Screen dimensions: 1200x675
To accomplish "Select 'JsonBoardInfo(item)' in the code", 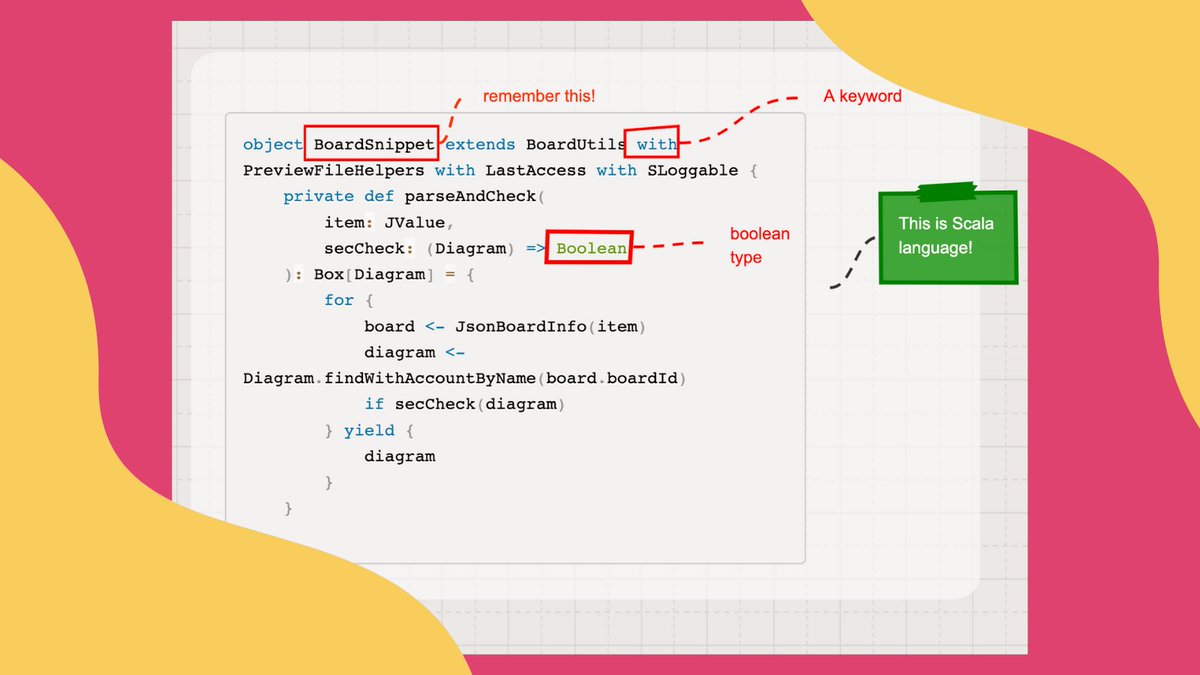I will pyautogui.click(x=551, y=326).
